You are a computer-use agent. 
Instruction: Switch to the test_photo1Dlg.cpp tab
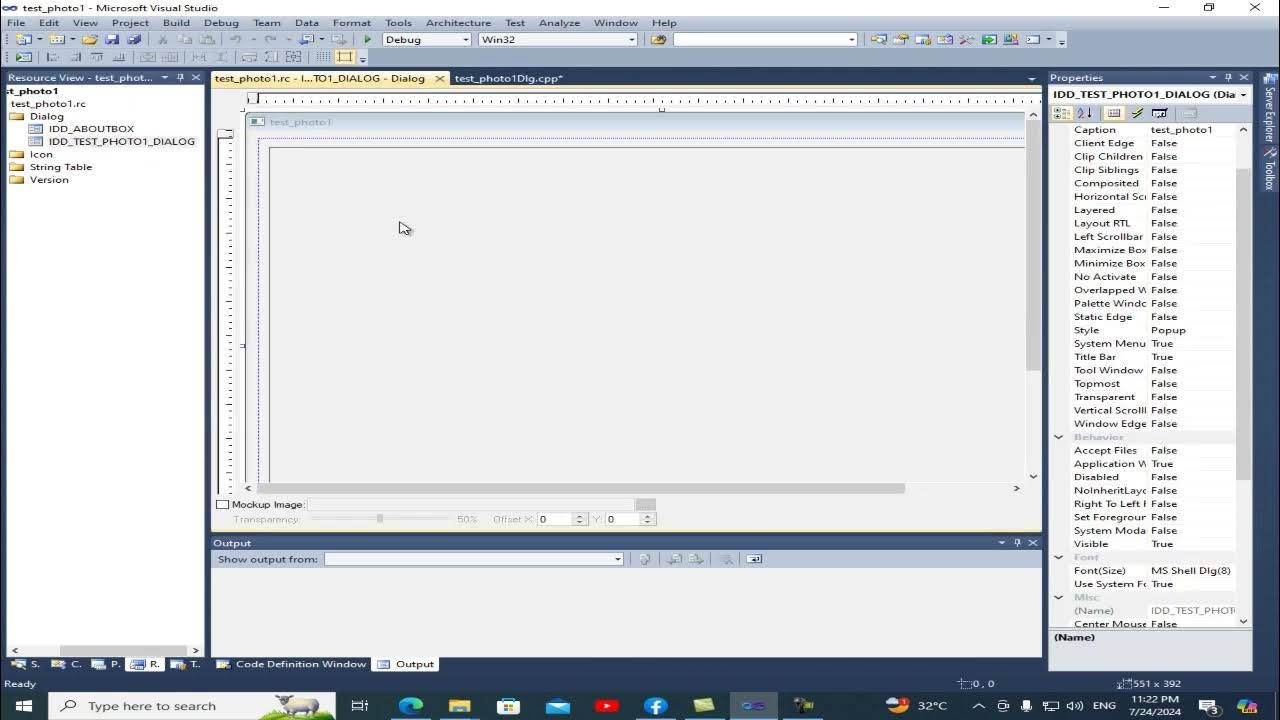click(x=508, y=78)
